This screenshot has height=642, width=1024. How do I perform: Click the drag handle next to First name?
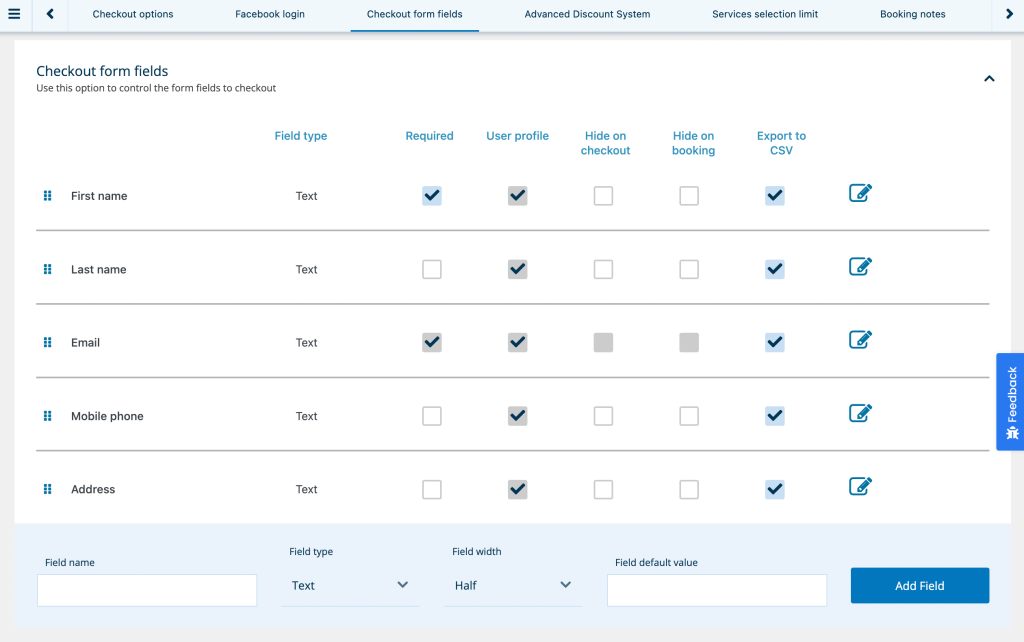[47, 195]
